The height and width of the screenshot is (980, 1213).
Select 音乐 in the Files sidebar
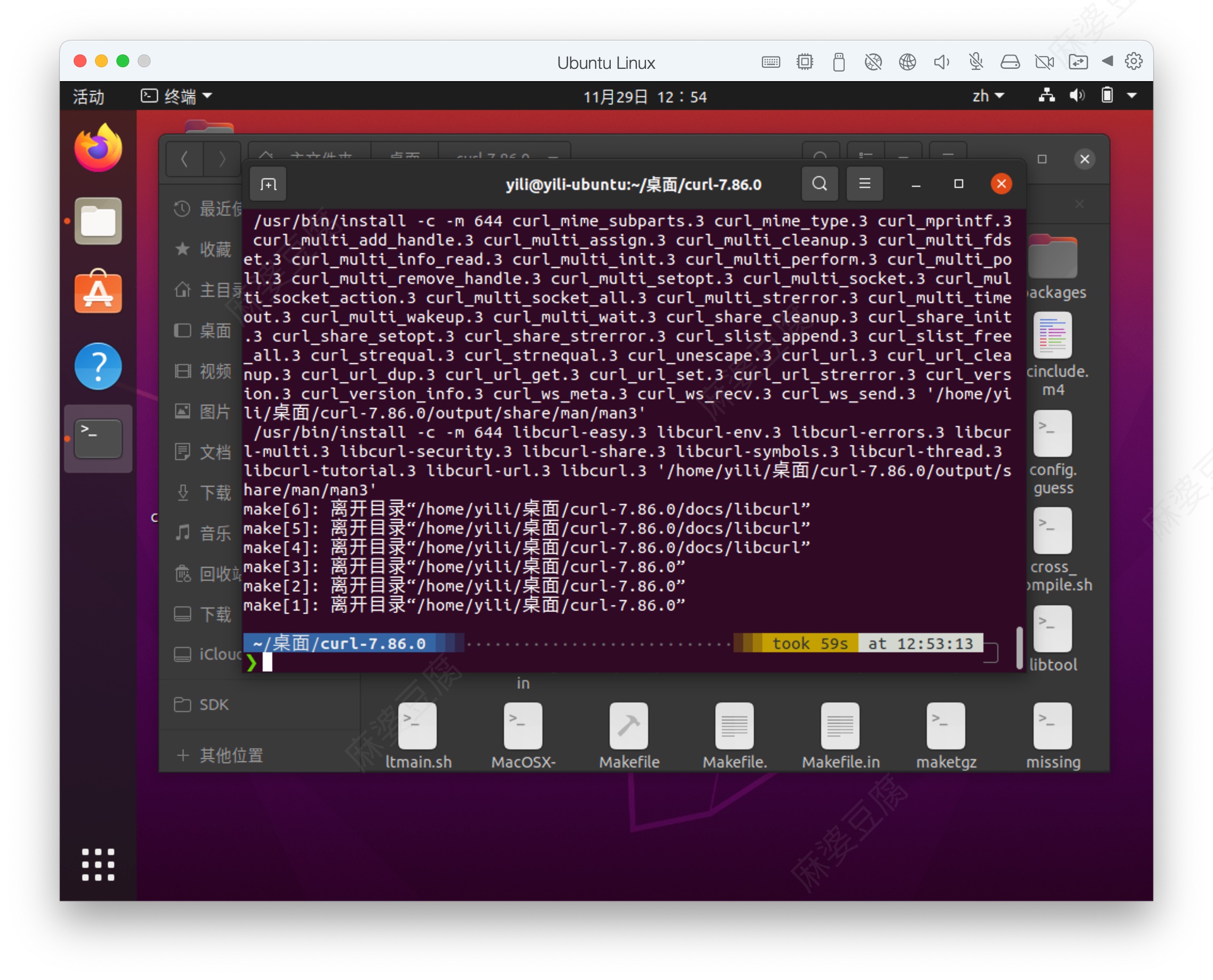point(203,533)
